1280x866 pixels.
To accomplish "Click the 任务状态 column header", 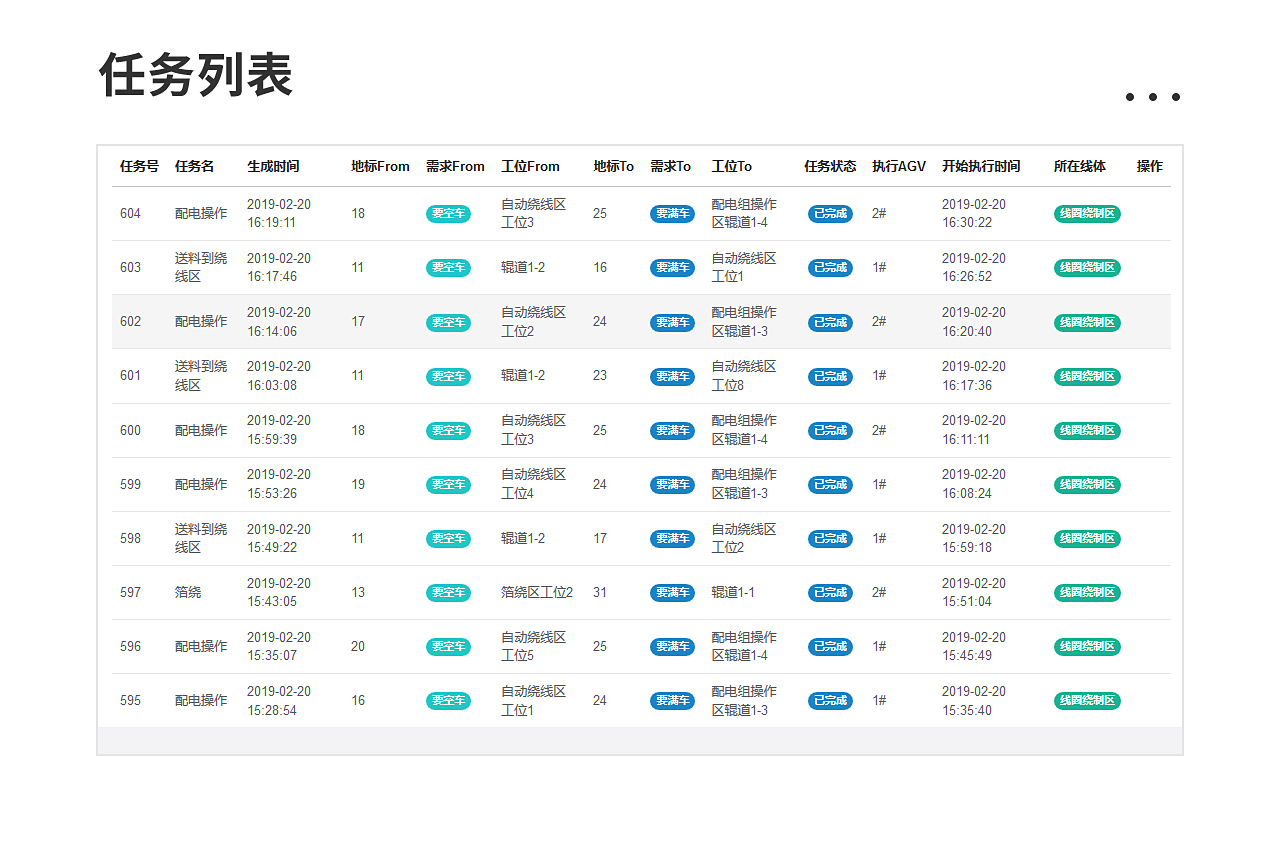I will pos(830,166).
